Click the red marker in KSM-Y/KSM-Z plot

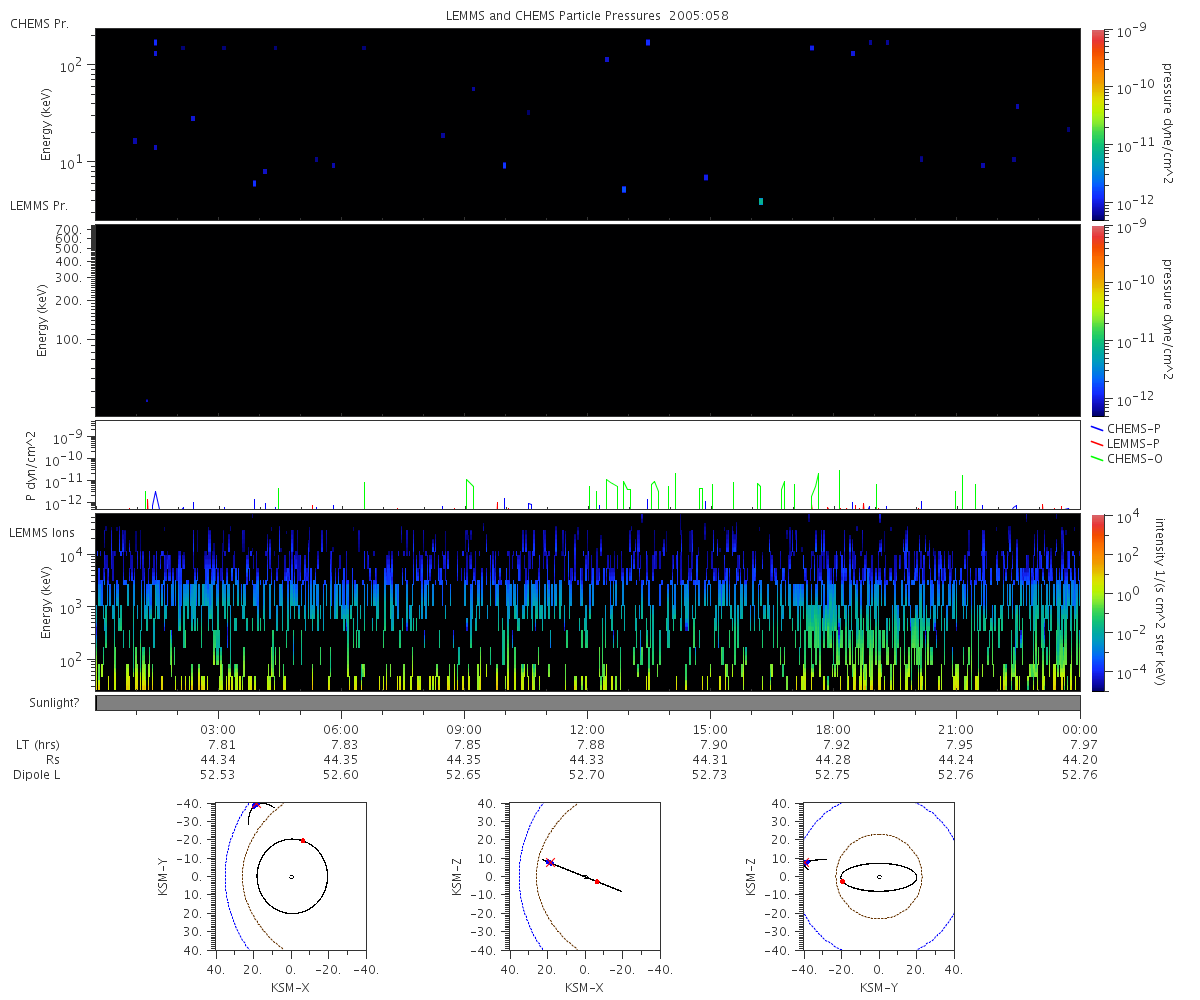point(843,882)
